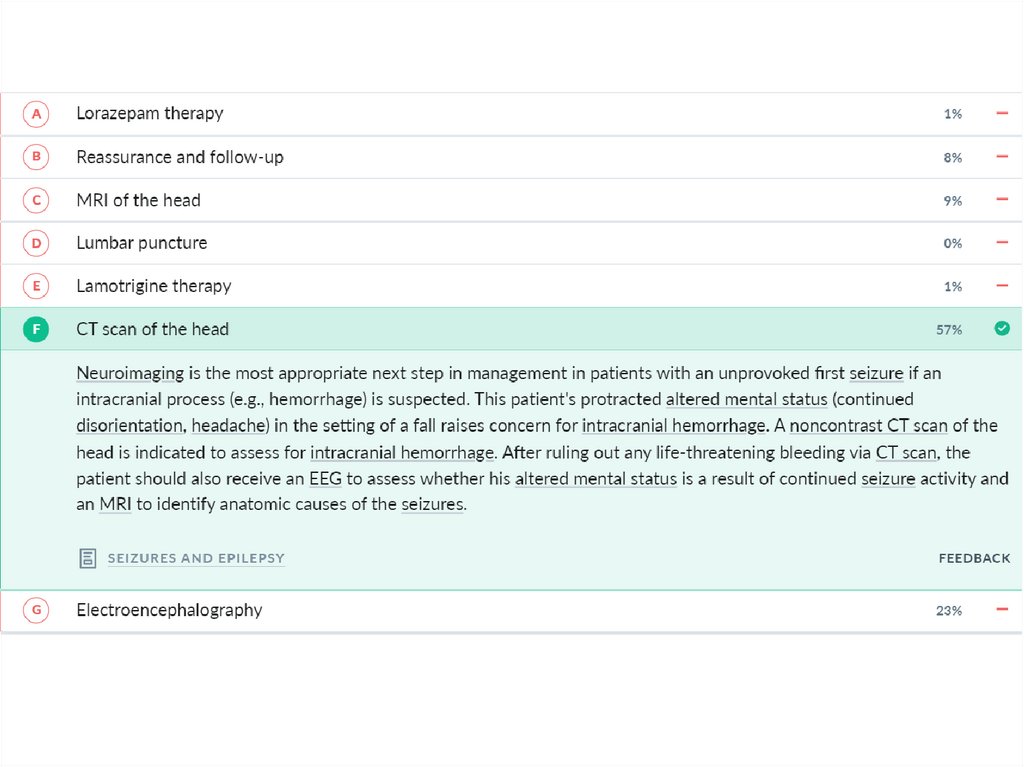Viewport: 1024px width, 767px height.
Task: Click the filled green F circle
Action: 36,329
